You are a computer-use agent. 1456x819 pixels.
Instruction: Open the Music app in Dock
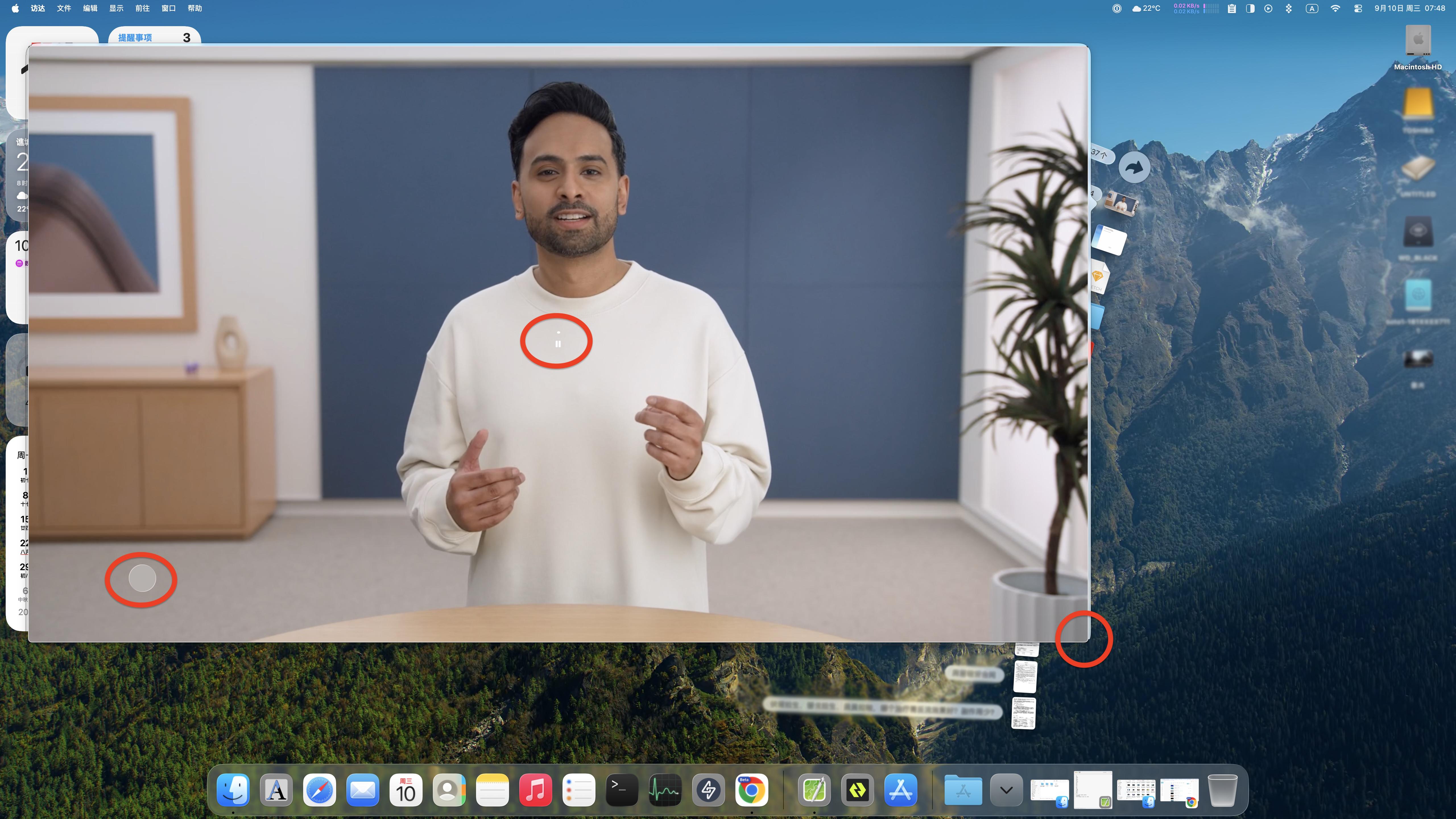(535, 790)
